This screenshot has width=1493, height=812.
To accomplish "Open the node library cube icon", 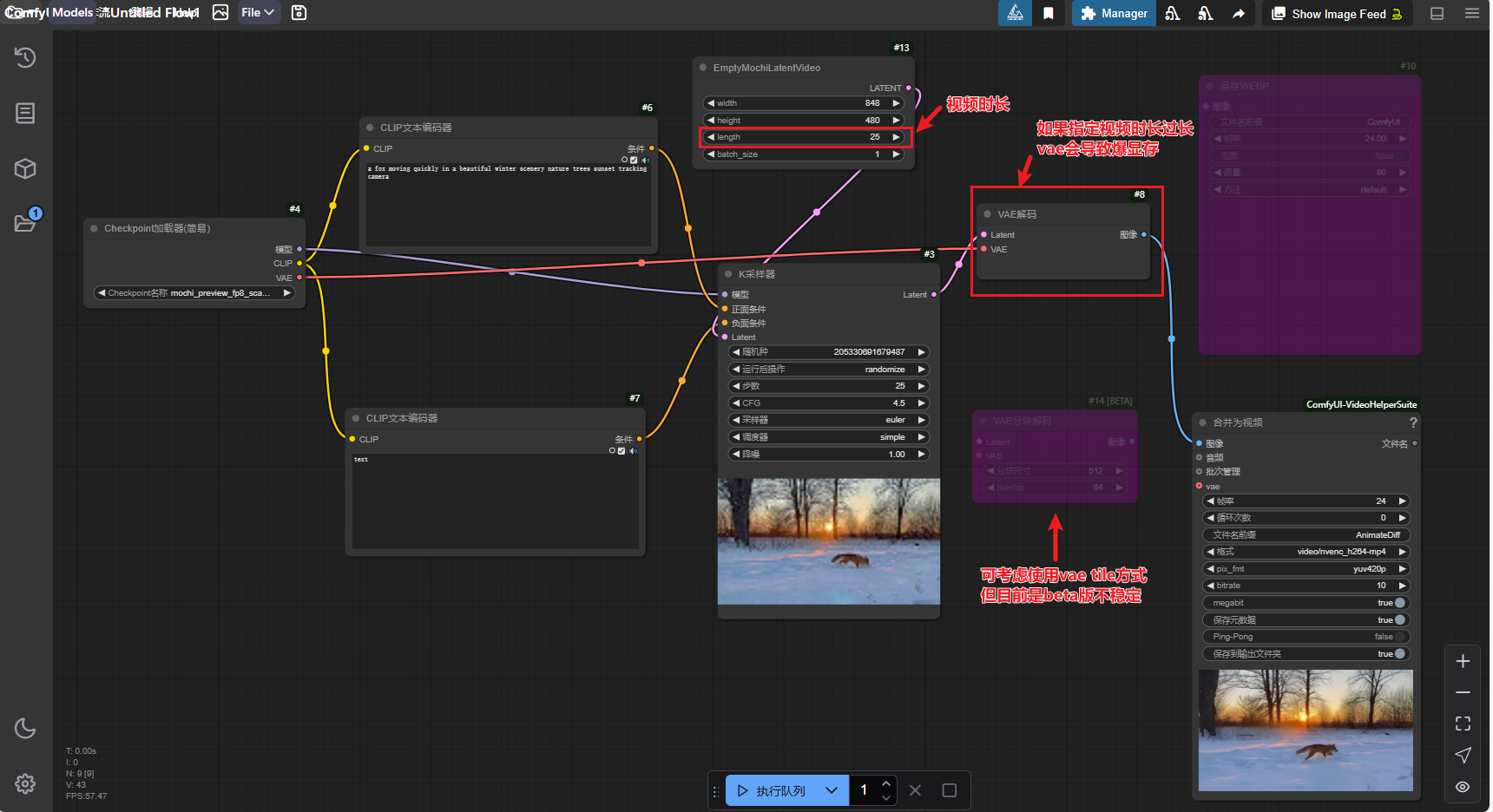I will [x=25, y=168].
